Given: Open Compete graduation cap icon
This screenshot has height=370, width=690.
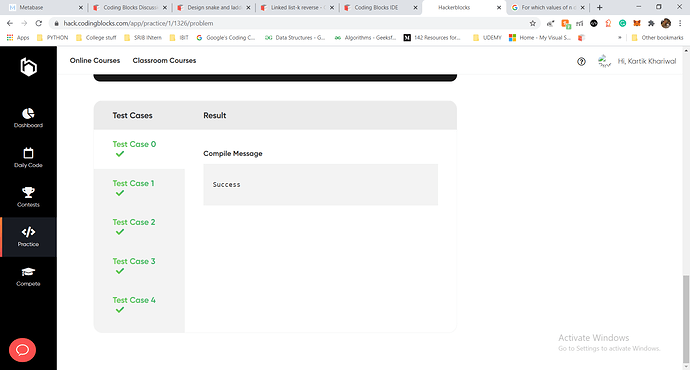Looking at the screenshot, I should pos(28,272).
